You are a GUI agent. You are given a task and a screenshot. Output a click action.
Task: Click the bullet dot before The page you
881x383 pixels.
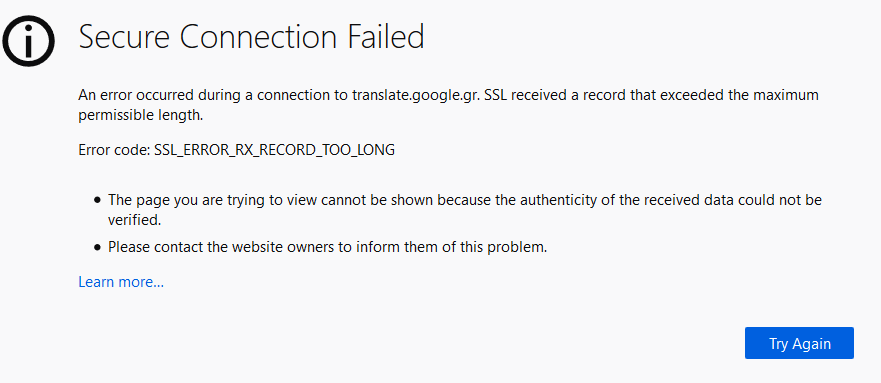pos(98,200)
